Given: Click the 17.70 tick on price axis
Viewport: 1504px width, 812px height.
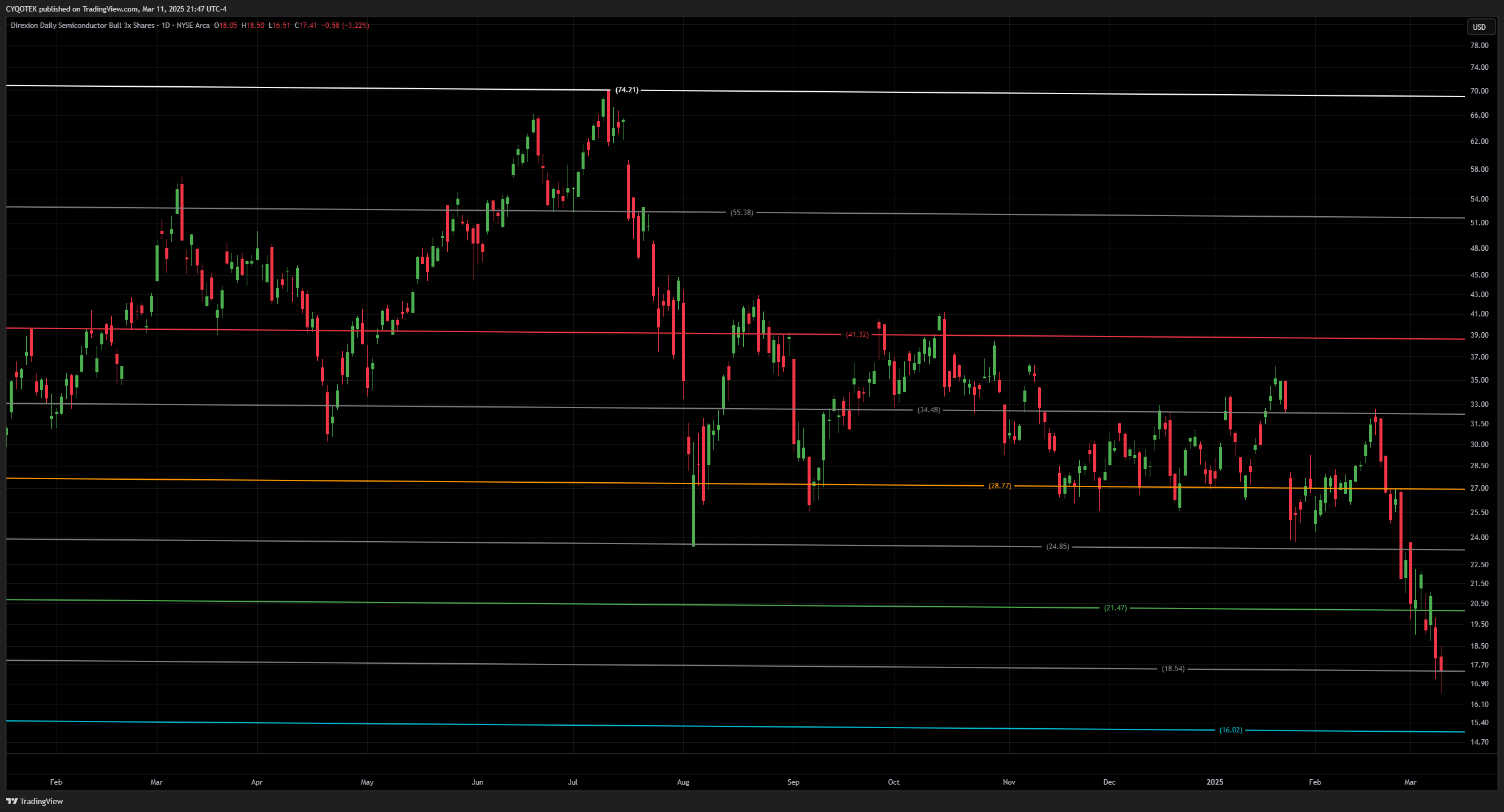Looking at the screenshot, I should (1479, 665).
